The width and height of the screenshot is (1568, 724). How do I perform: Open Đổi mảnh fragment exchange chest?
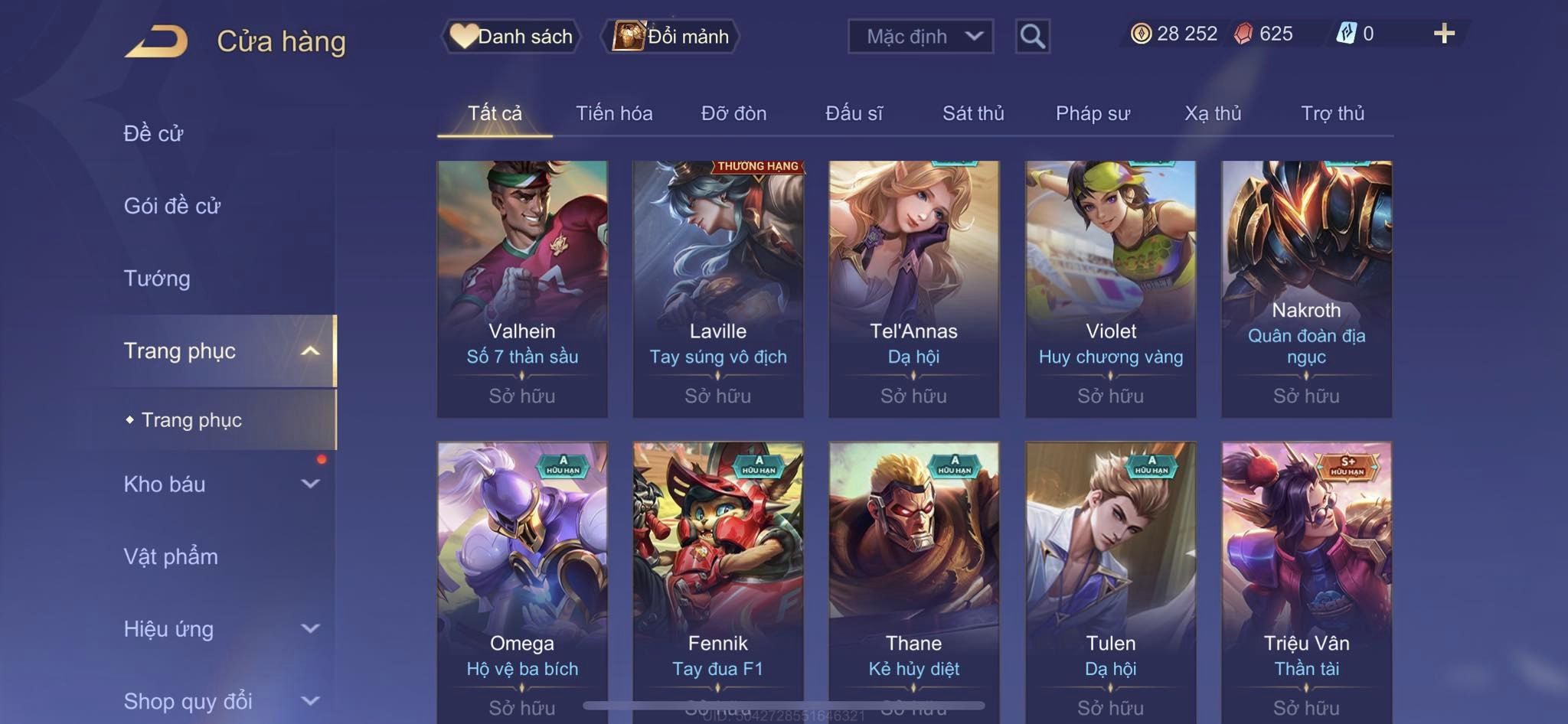[670, 36]
